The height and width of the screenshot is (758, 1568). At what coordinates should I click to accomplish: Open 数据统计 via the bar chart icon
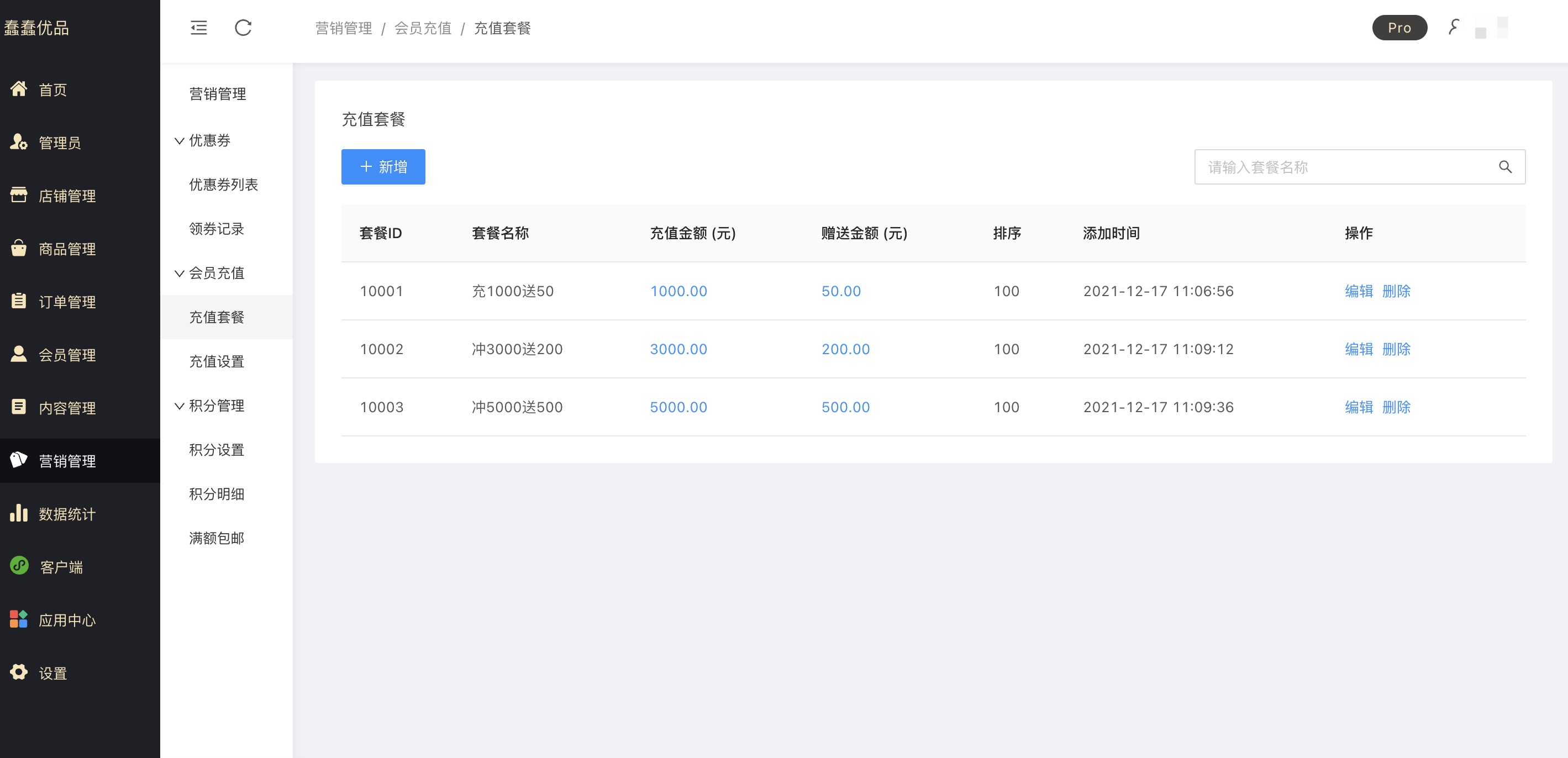click(19, 513)
